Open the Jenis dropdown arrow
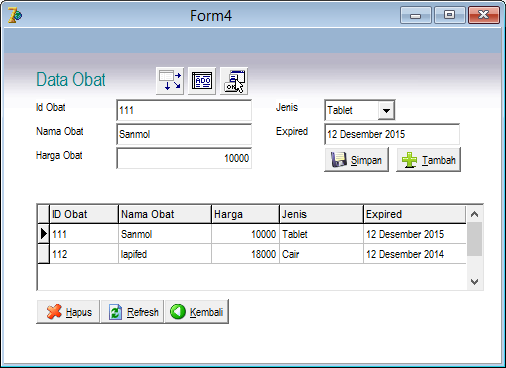This screenshot has width=506, height=368. coord(386,110)
